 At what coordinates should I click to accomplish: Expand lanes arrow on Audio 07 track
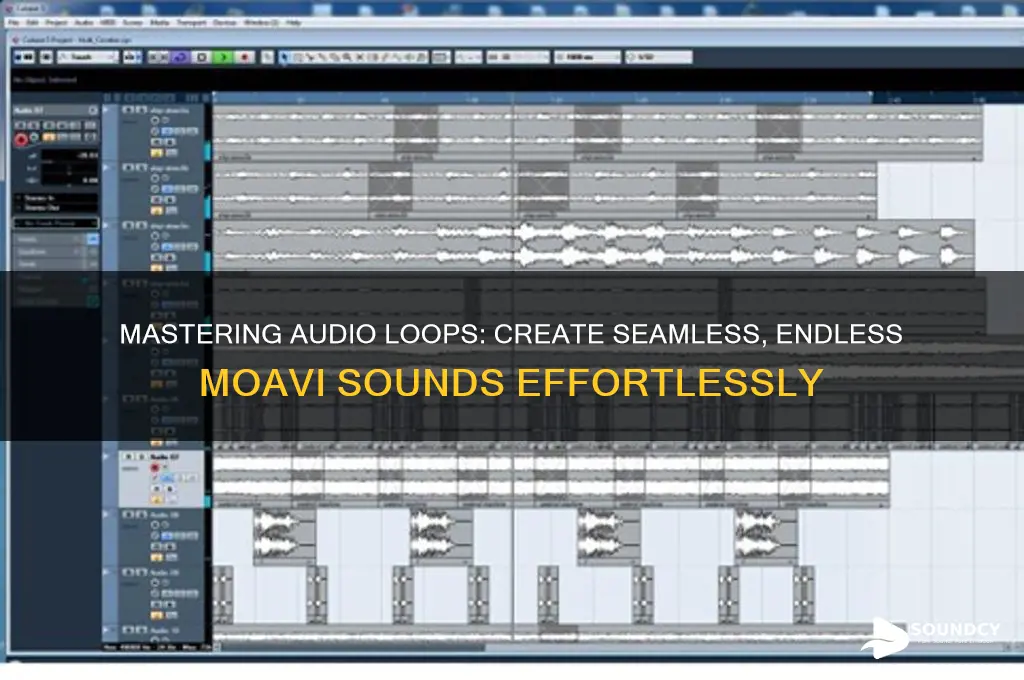[x=106, y=456]
